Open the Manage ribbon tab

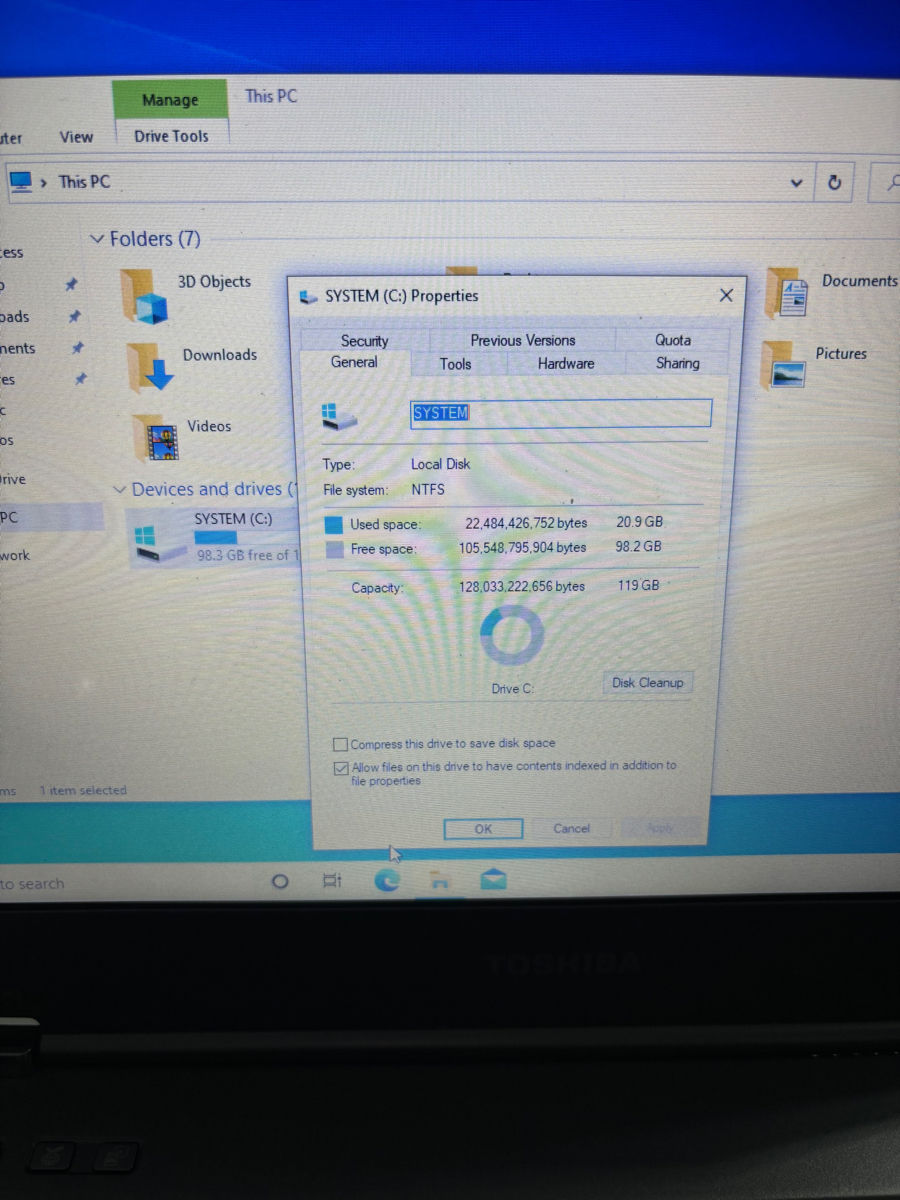point(170,100)
